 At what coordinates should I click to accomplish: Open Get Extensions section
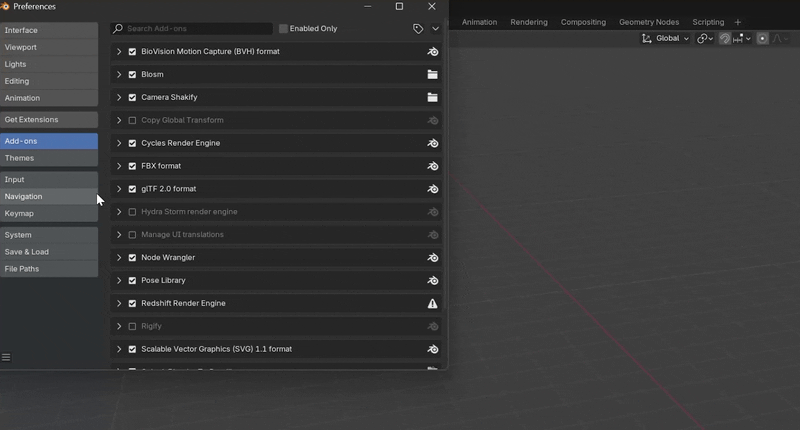49,119
